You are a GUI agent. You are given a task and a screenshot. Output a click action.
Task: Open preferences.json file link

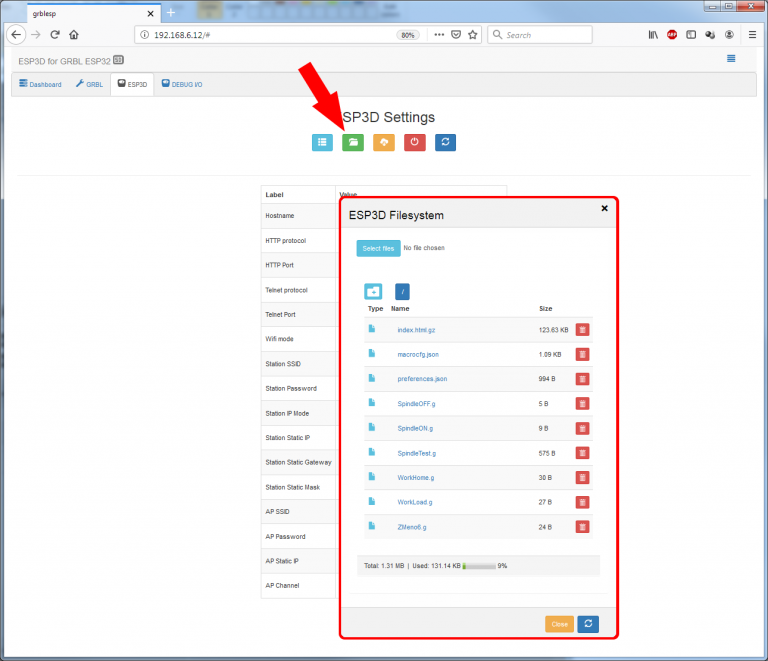[x=422, y=379]
